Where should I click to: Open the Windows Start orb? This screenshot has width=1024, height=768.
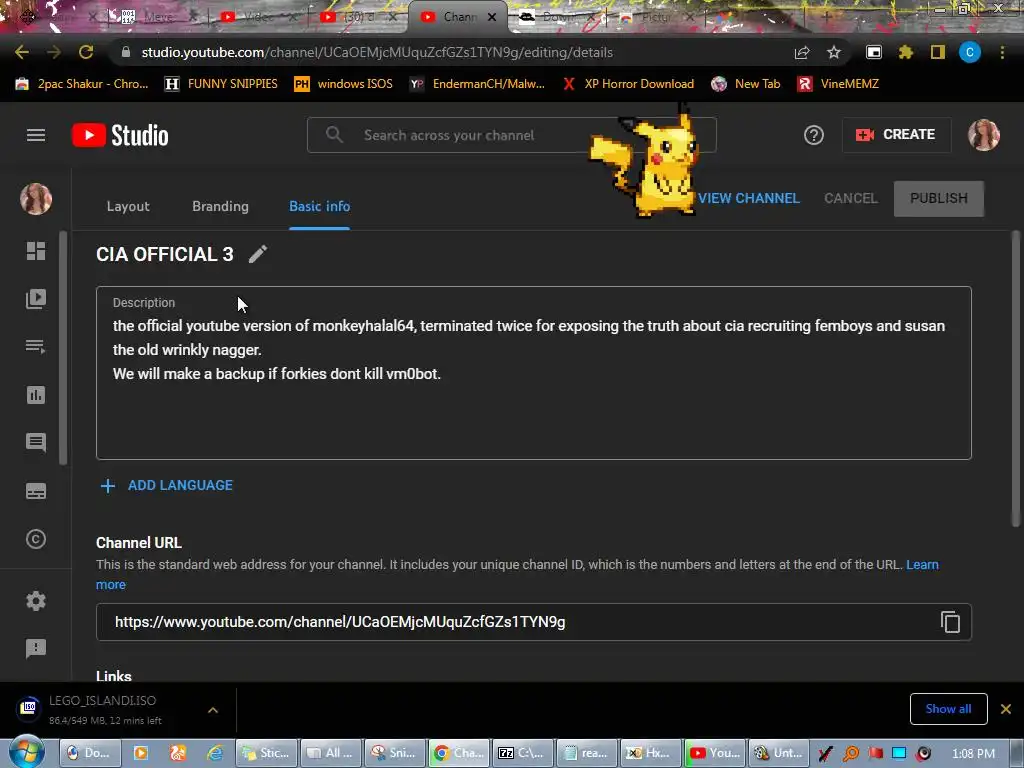26,752
